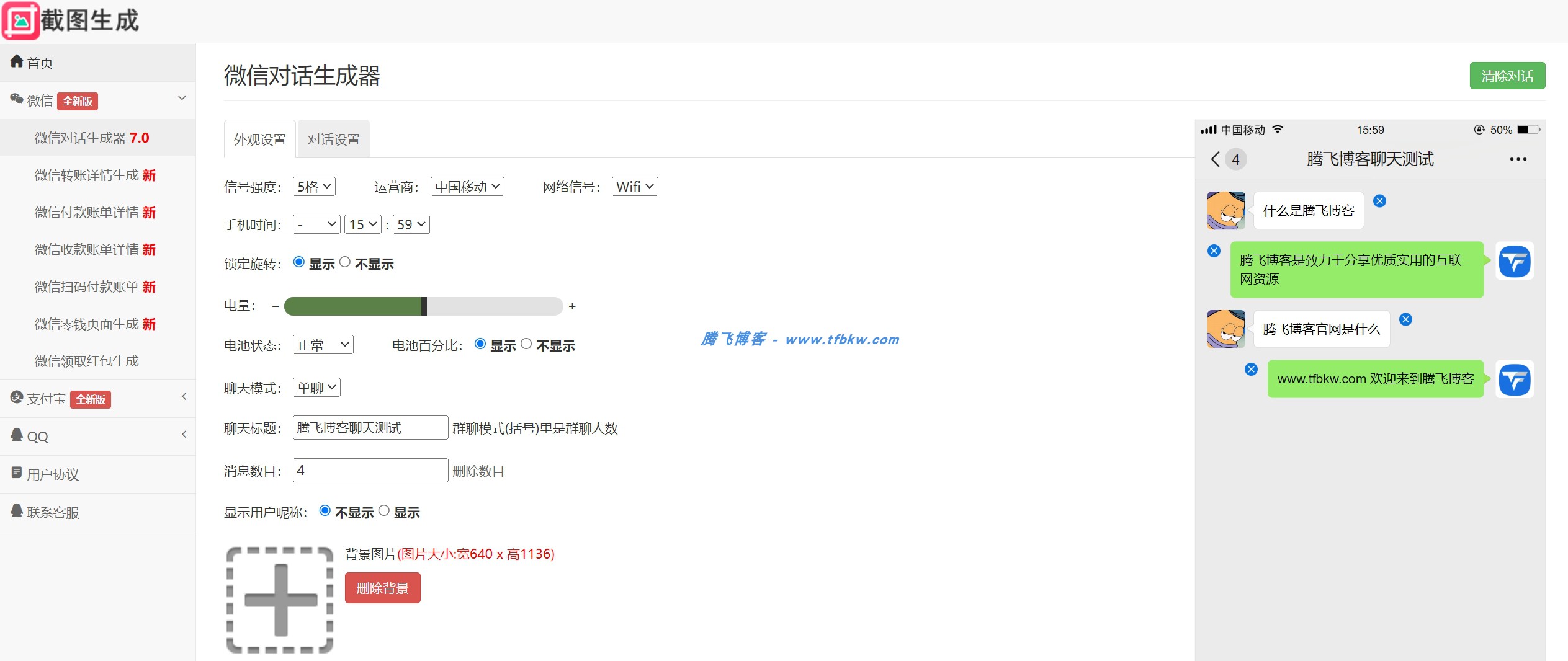1568x661 pixels.
Task: Click the red 删除背景 button
Action: click(x=383, y=588)
